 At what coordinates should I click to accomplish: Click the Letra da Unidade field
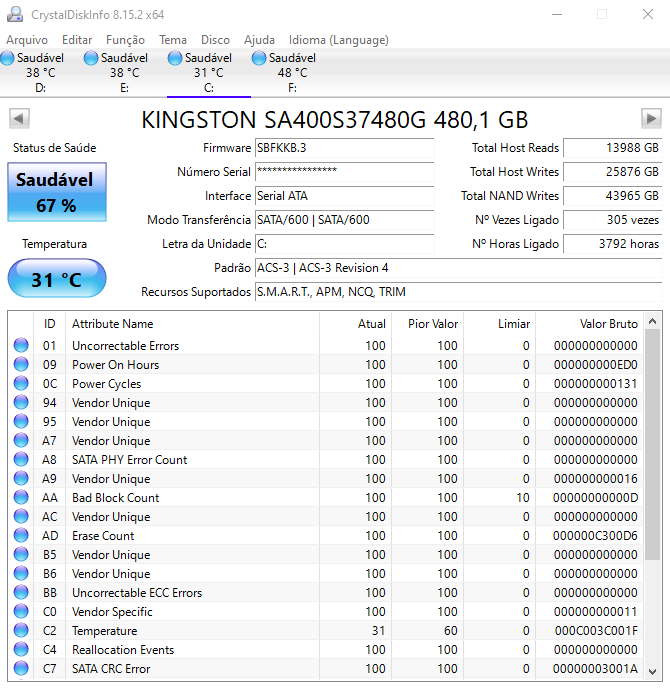tap(344, 244)
